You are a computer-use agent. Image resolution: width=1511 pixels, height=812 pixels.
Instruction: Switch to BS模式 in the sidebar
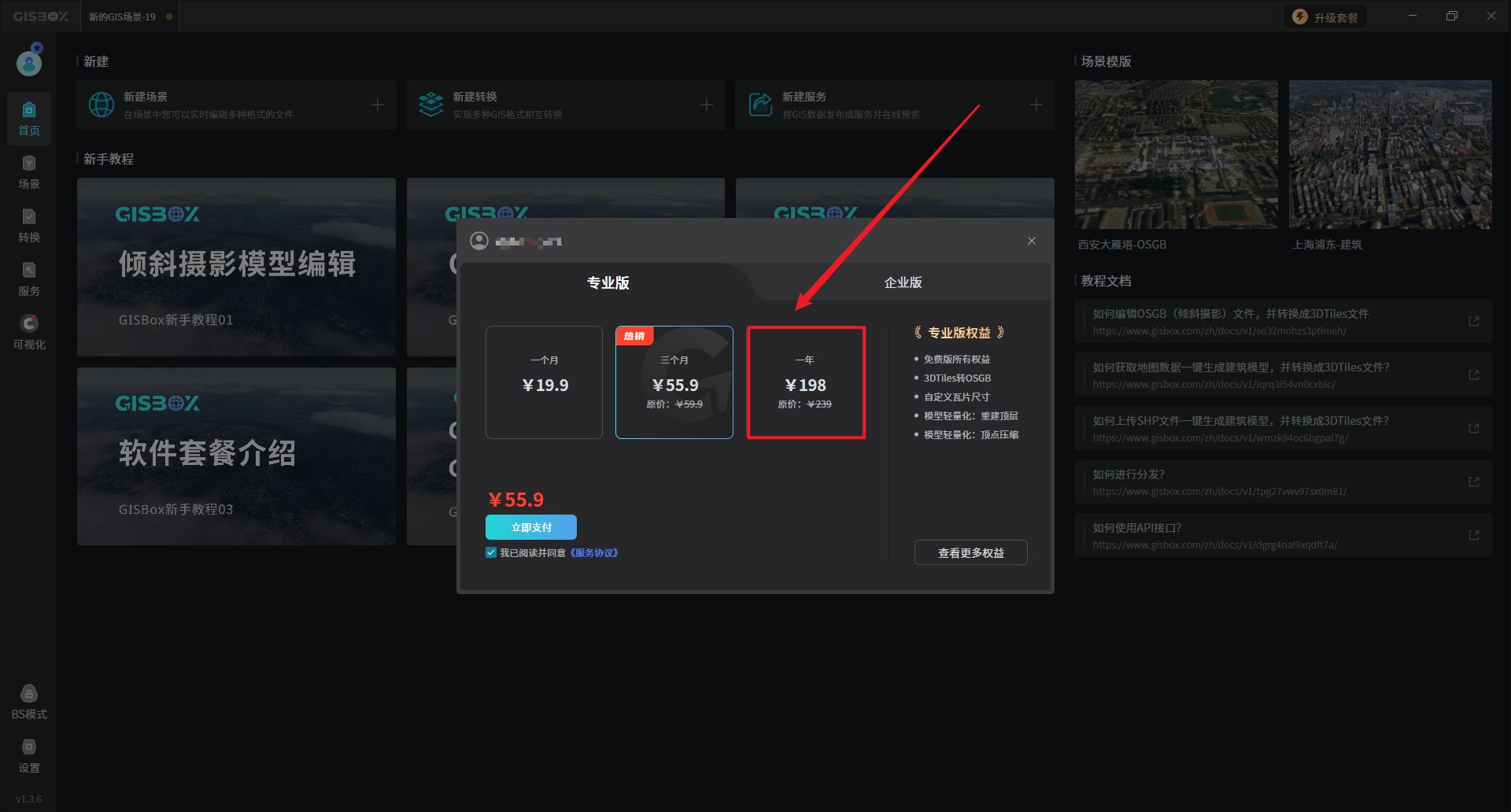click(29, 702)
